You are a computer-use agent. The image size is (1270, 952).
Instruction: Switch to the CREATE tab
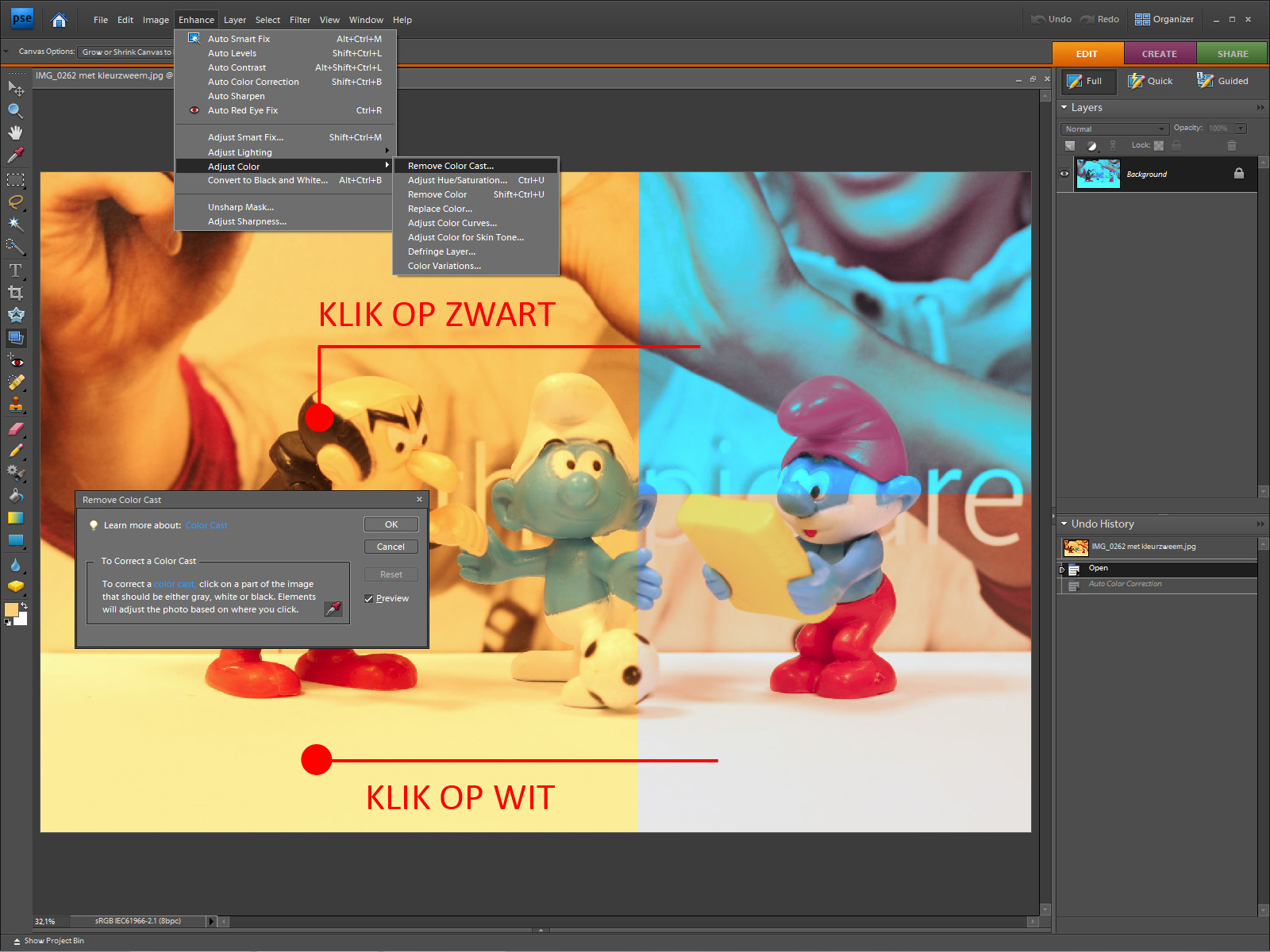click(x=1160, y=54)
